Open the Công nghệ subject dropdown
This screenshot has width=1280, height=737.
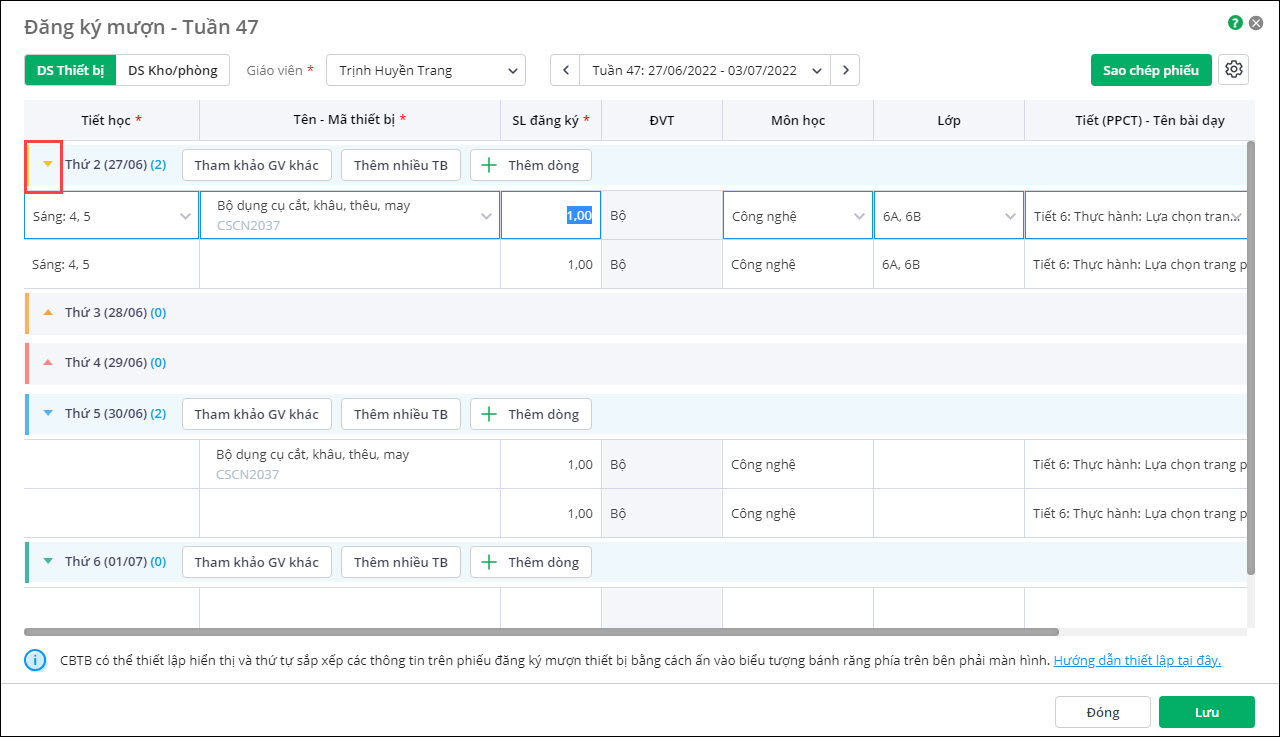[797, 216]
